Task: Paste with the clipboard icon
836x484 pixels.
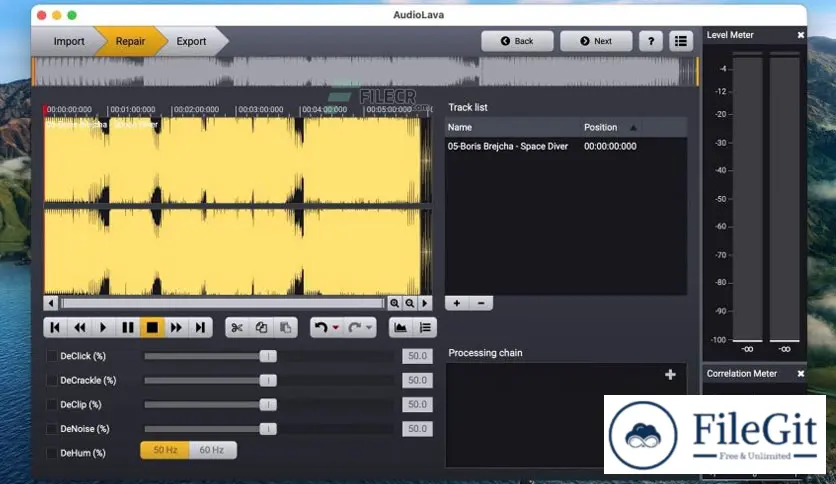Action: [x=285, y=327]
